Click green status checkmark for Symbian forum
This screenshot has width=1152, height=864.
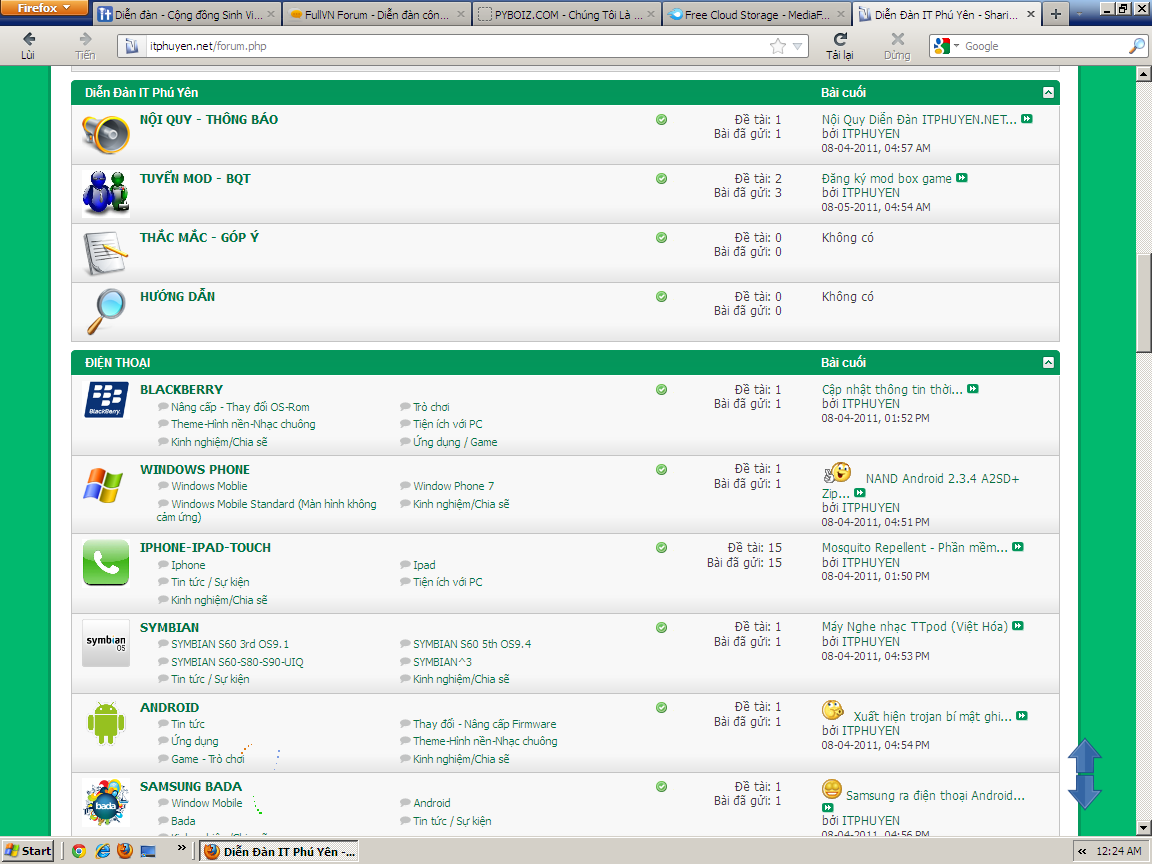[661, 627]
